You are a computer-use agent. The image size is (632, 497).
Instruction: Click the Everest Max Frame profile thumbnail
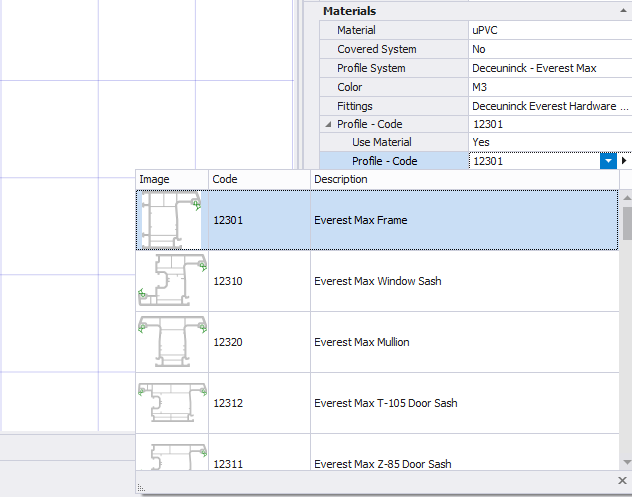tap(171, 219)
